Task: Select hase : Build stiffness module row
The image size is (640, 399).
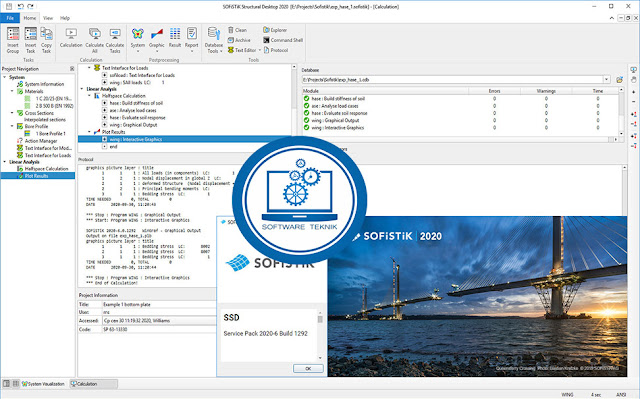Action: pyautogui.click(x=460, y=98)
